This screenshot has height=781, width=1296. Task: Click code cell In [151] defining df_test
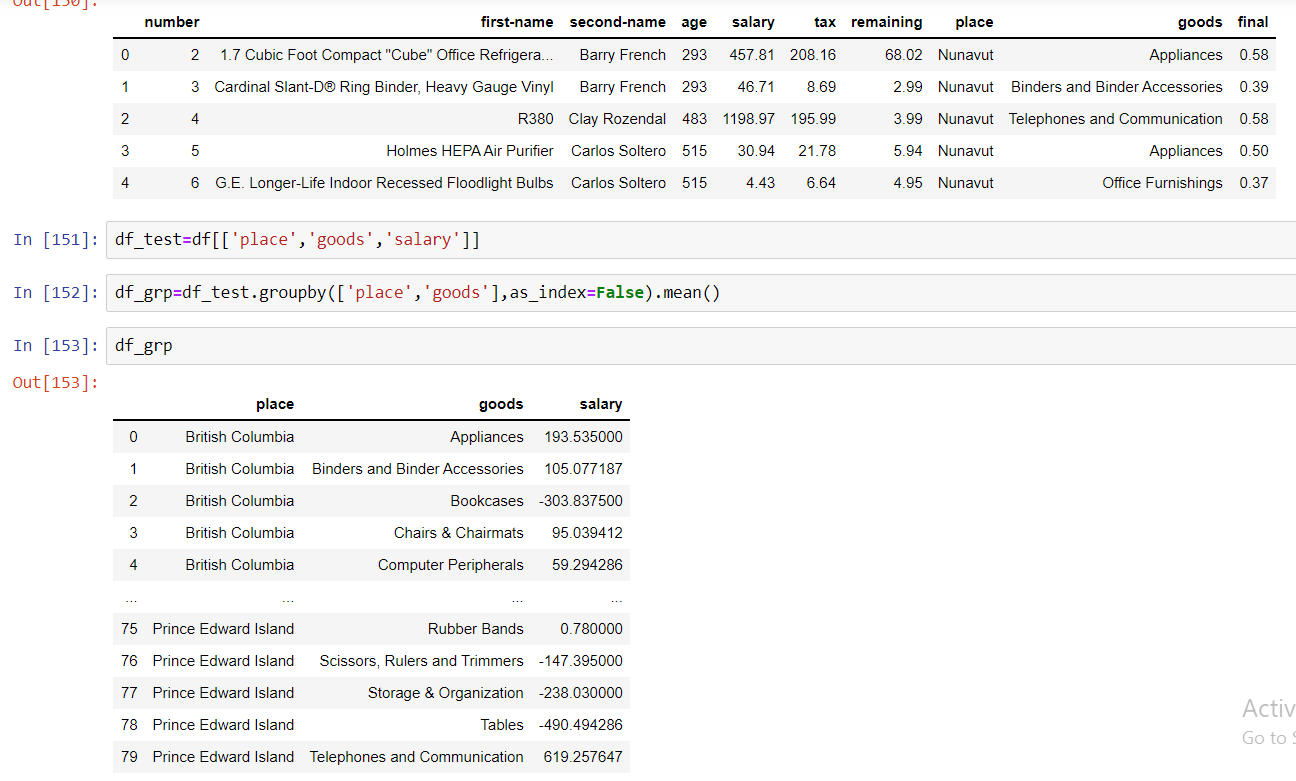point(701,240)
